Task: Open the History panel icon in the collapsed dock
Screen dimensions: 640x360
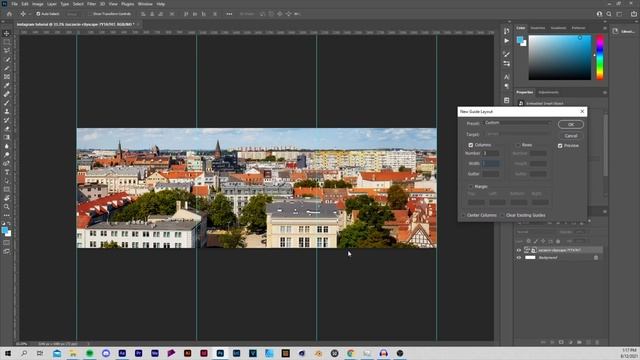Action: pos(507,31)
